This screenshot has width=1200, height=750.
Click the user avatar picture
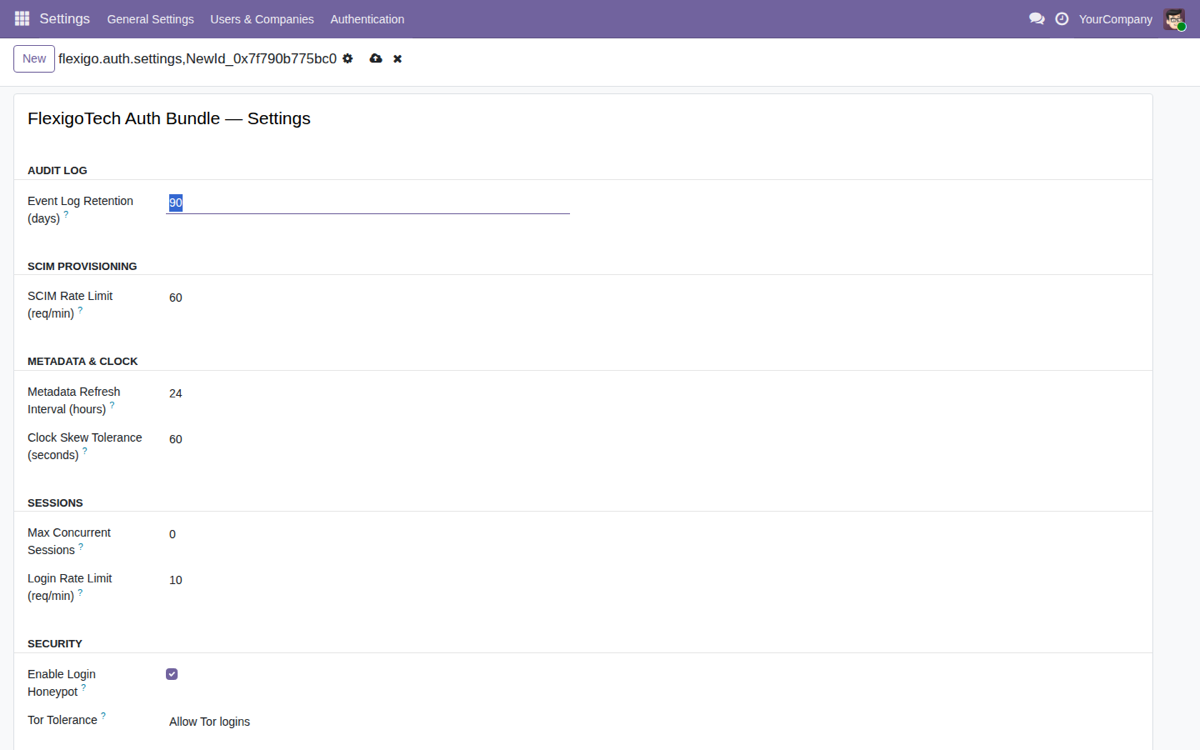pos(1174,19)
